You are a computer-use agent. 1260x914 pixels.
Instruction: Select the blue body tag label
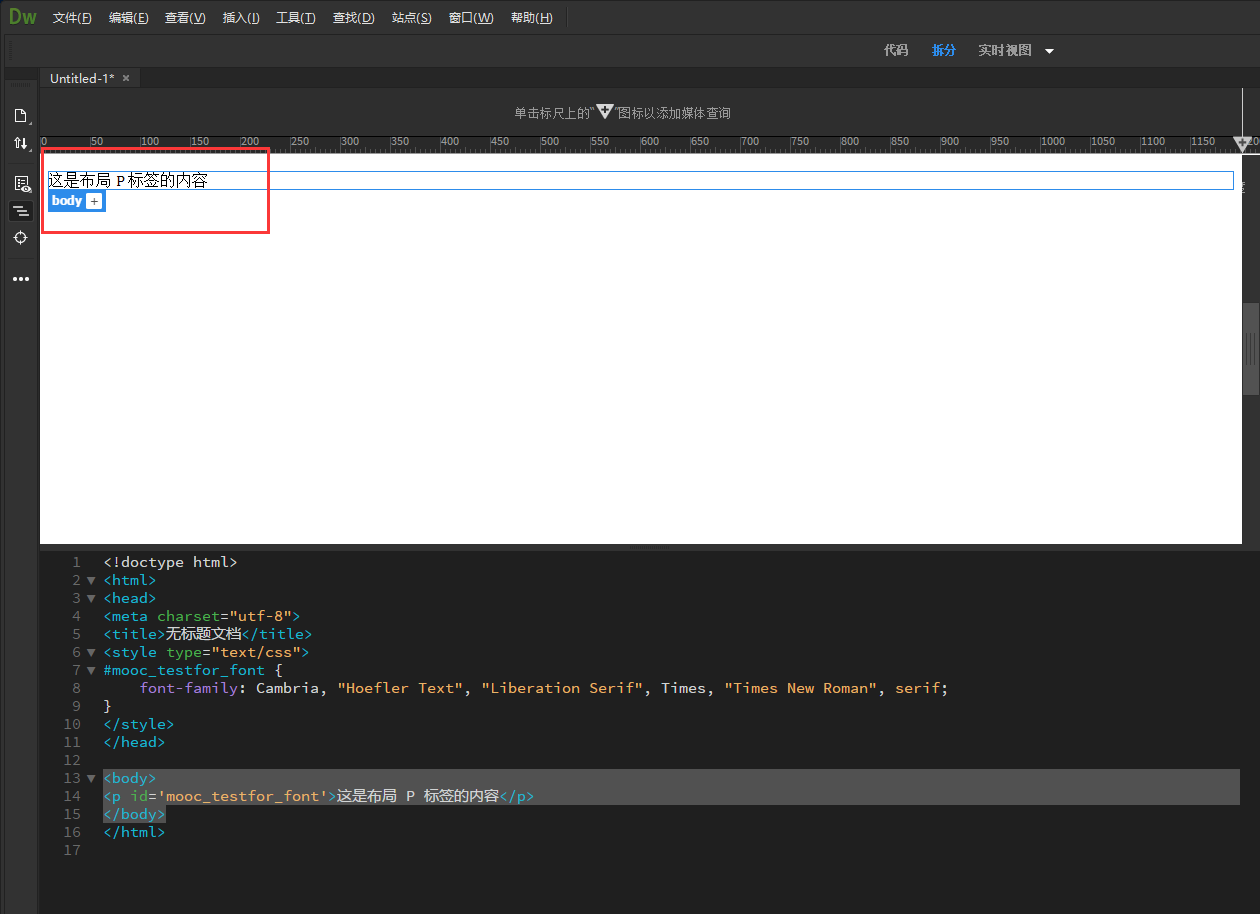tap(67, 201)
